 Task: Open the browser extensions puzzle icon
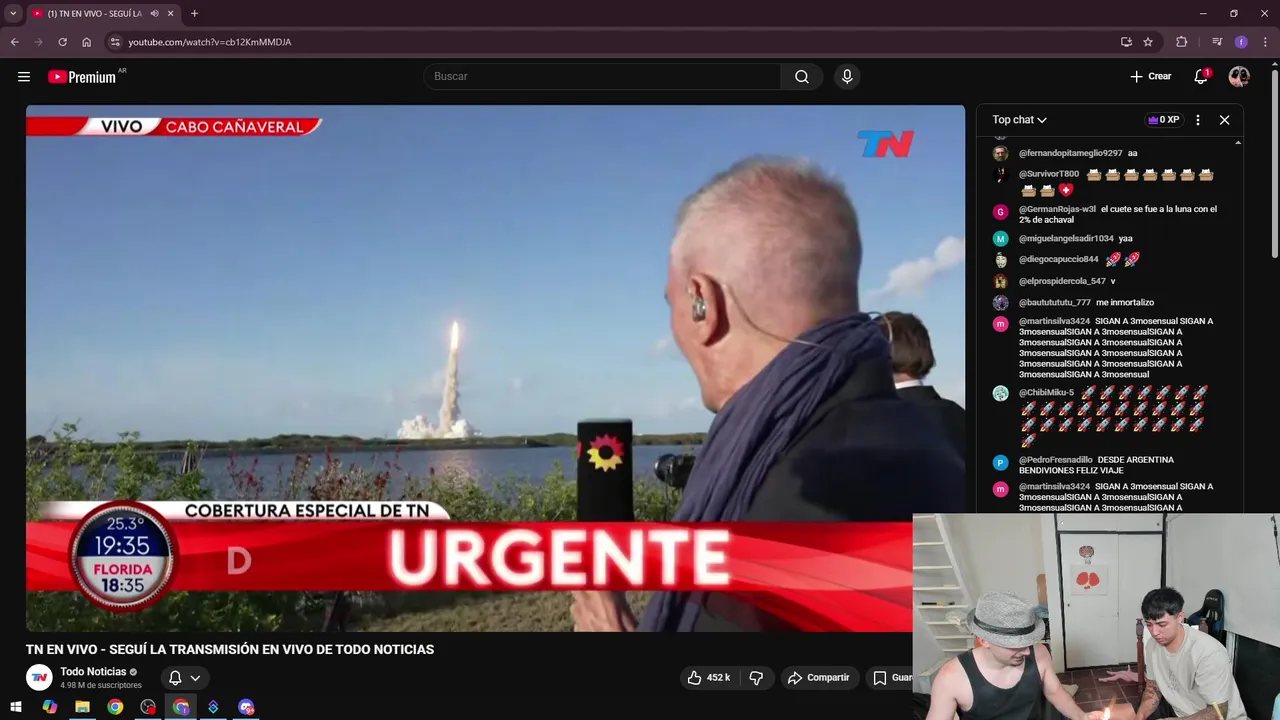pos(1182,42)
